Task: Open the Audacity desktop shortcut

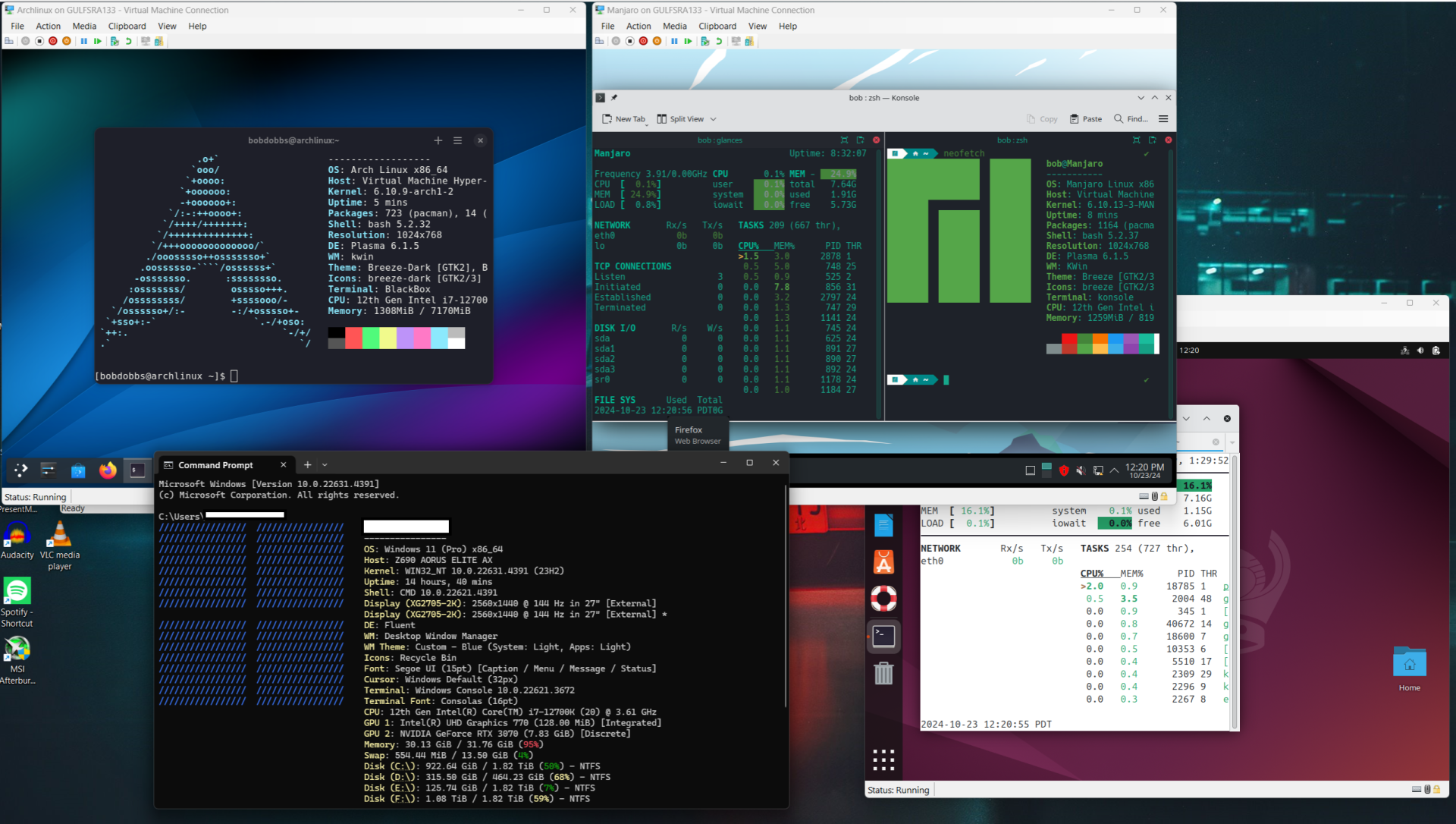Action: (x=17, y=541)
